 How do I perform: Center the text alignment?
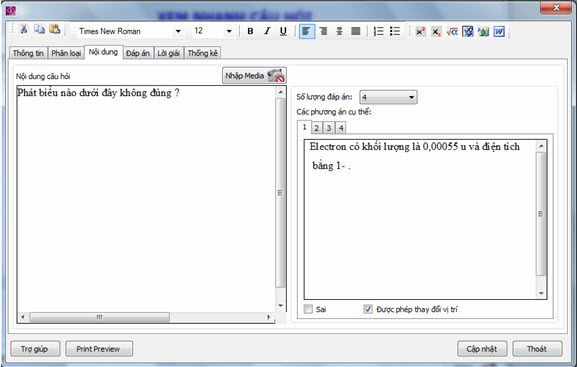(x=339, y=31)
